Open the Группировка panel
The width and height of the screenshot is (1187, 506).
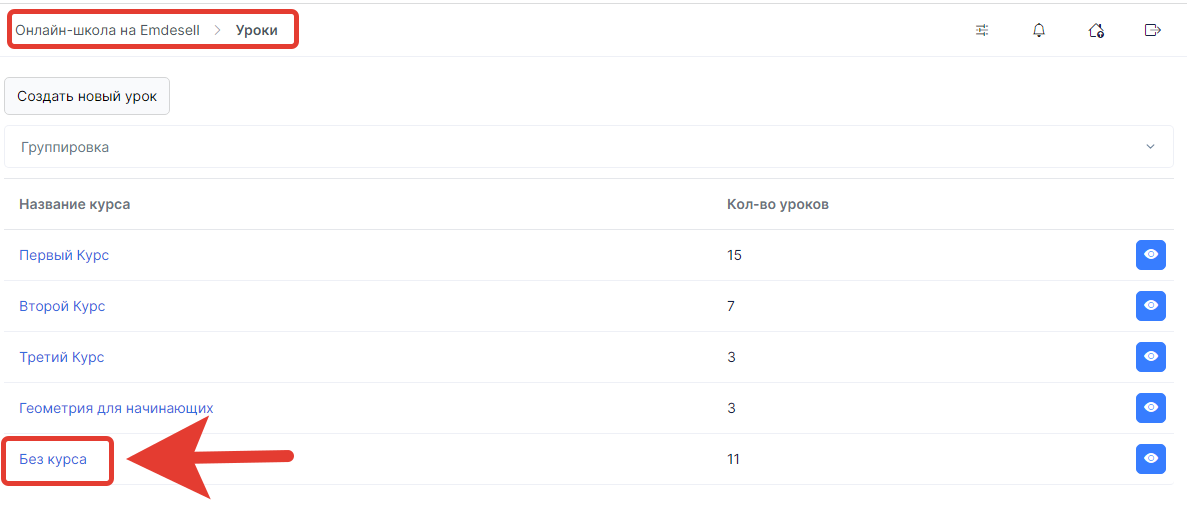[x=589, y=147]
